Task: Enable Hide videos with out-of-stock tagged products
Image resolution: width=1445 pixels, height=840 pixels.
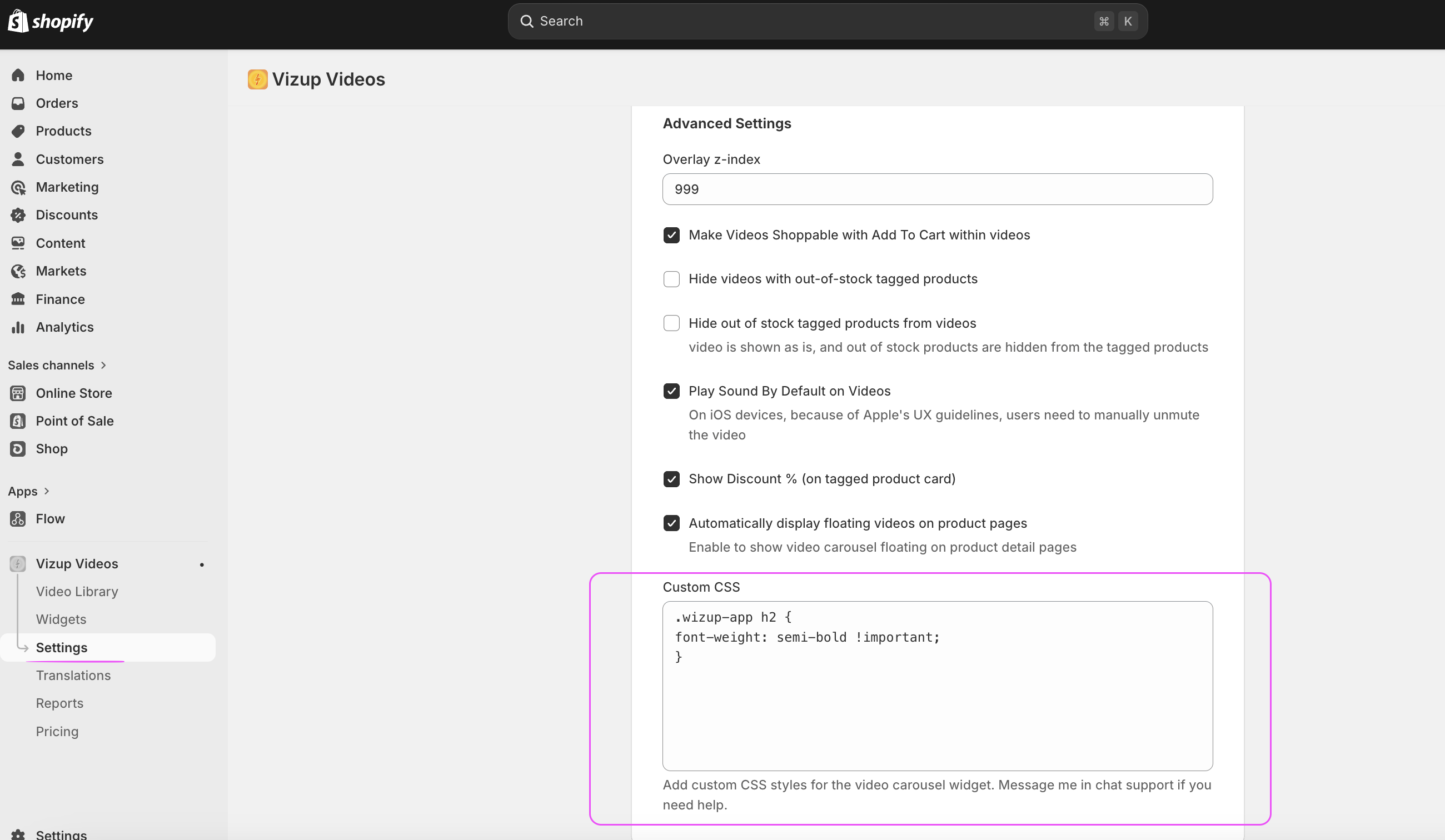Action: (x=671, y=279)
